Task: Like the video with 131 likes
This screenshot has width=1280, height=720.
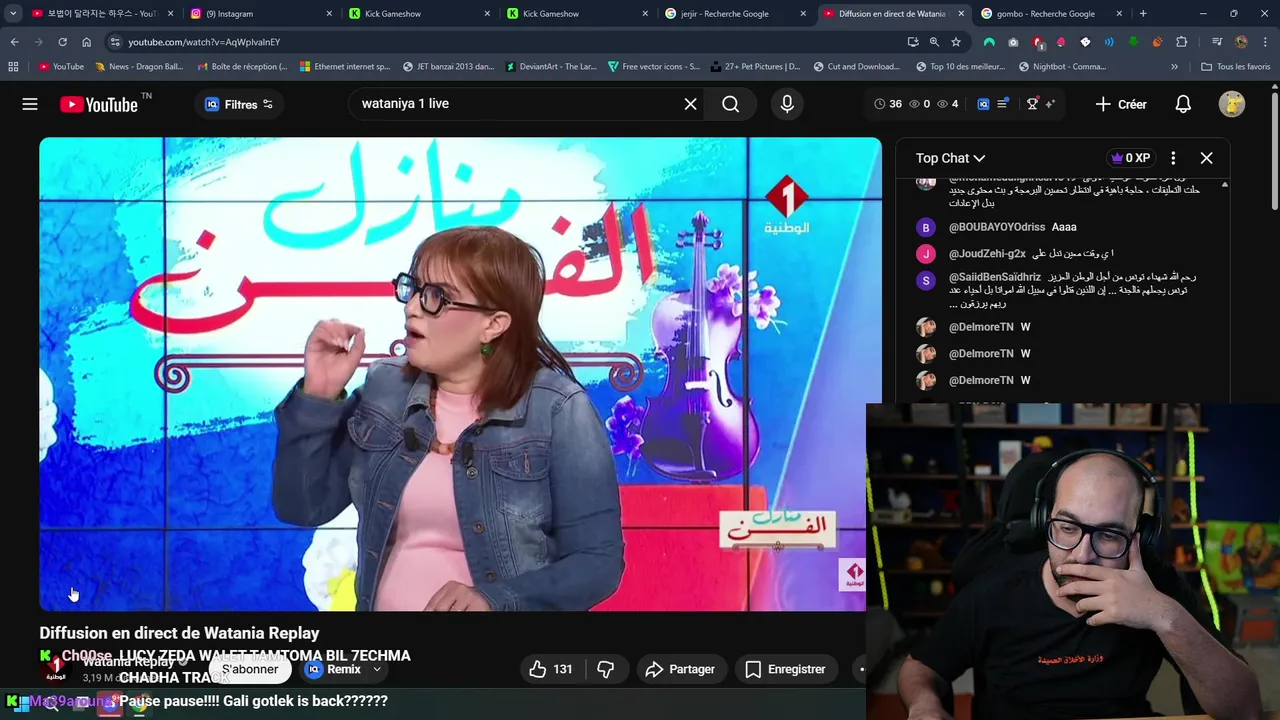Action: tap(550, 669)
